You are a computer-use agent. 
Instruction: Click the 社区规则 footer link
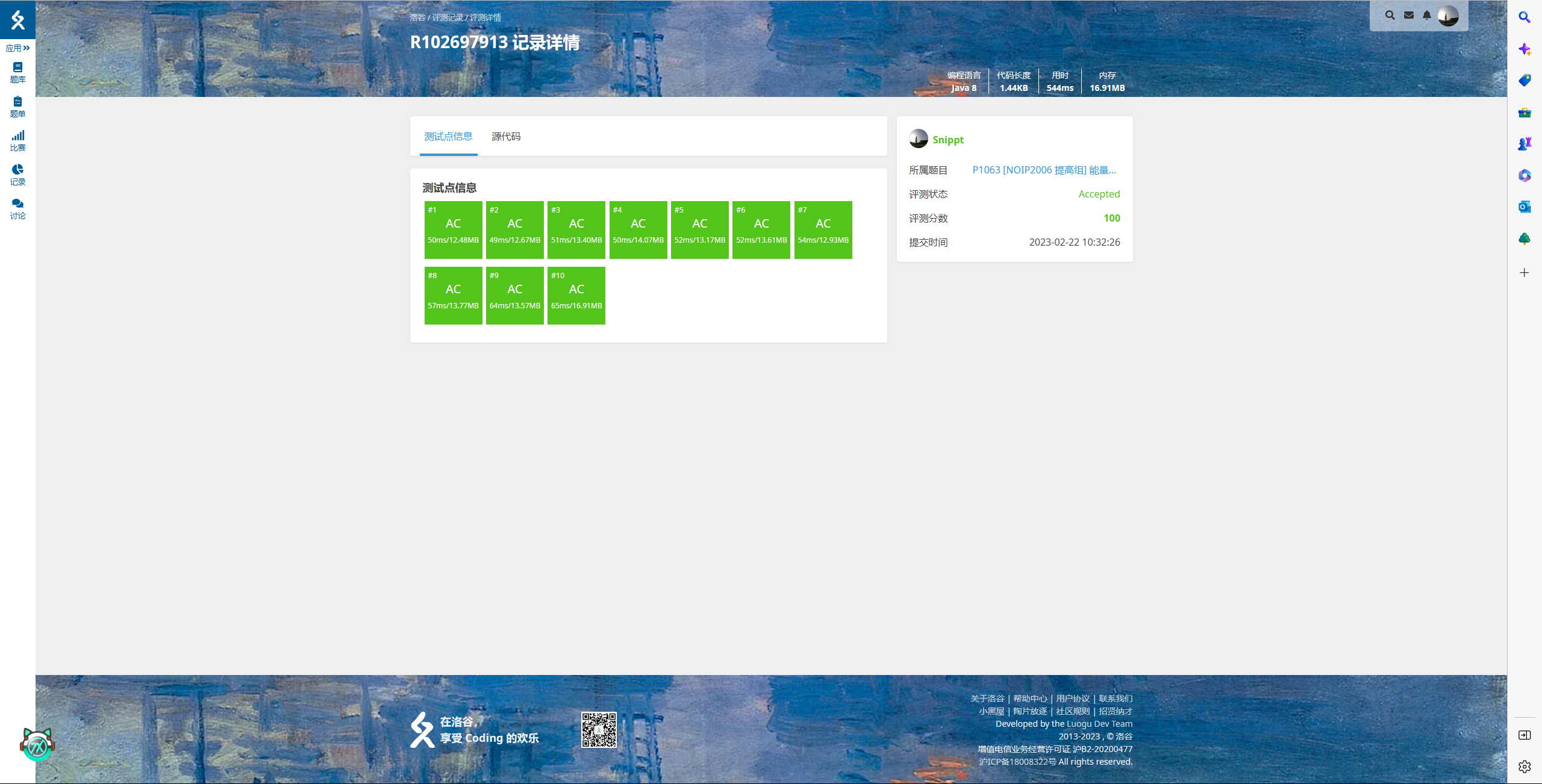point(1073,711)
